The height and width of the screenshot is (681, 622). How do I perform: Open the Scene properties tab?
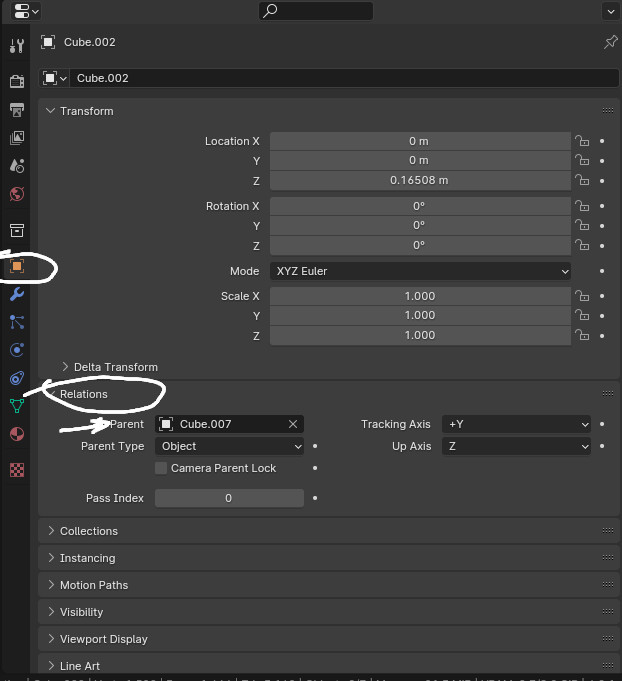[17, 165]
